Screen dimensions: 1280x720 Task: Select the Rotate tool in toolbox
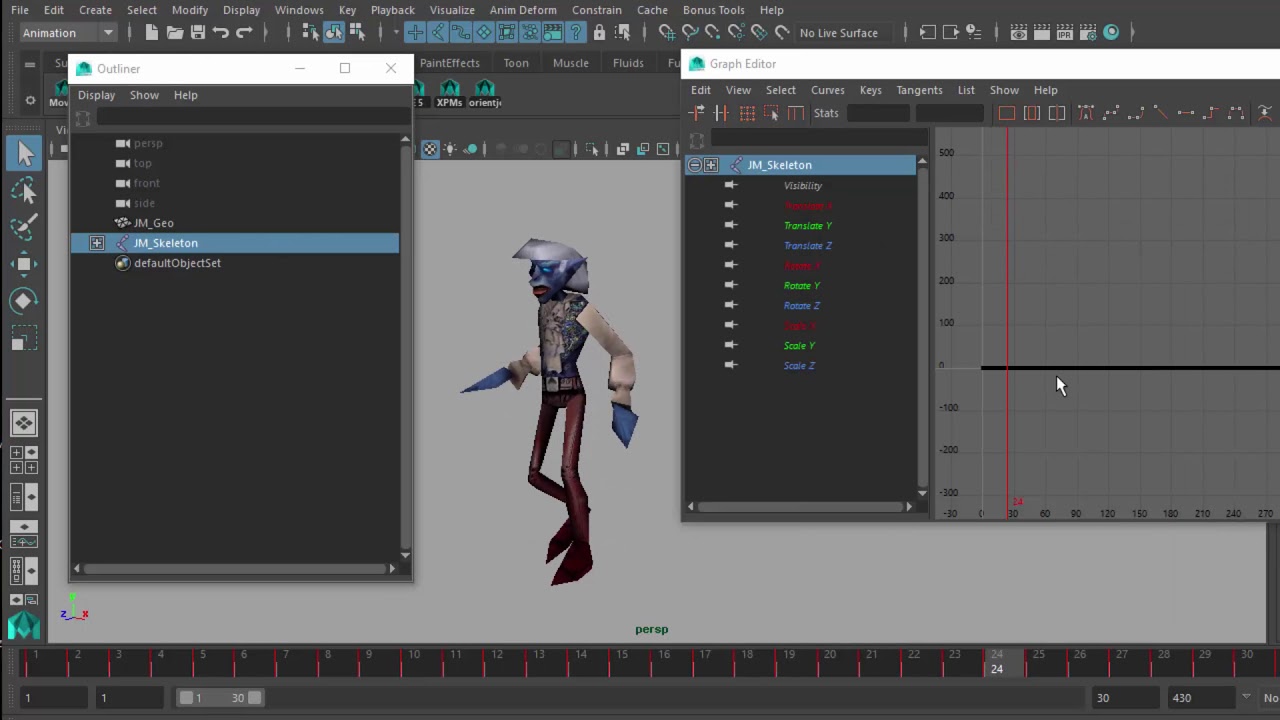[x=24, y=300]
